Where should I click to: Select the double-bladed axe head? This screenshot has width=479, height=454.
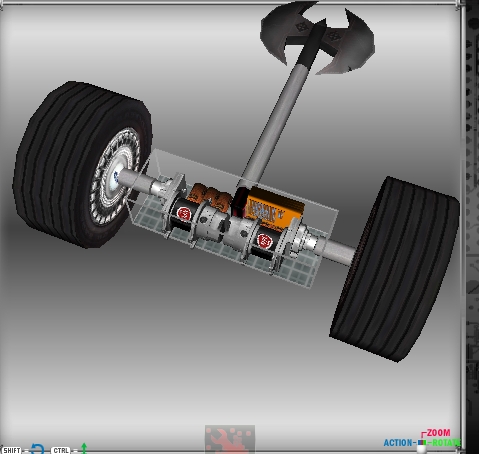[317, 38]
